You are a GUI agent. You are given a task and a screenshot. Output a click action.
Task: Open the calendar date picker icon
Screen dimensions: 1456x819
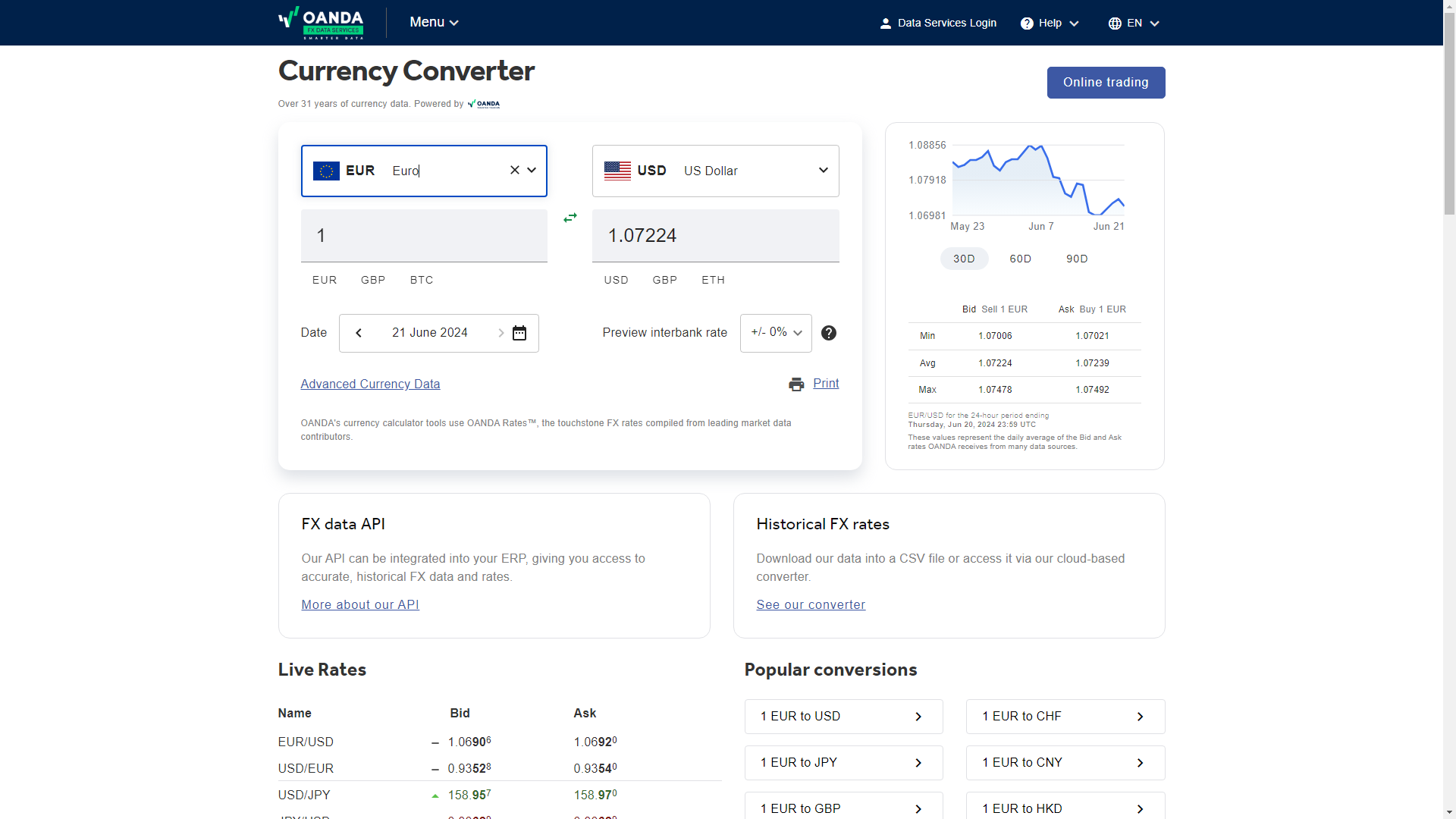point(519,333)
